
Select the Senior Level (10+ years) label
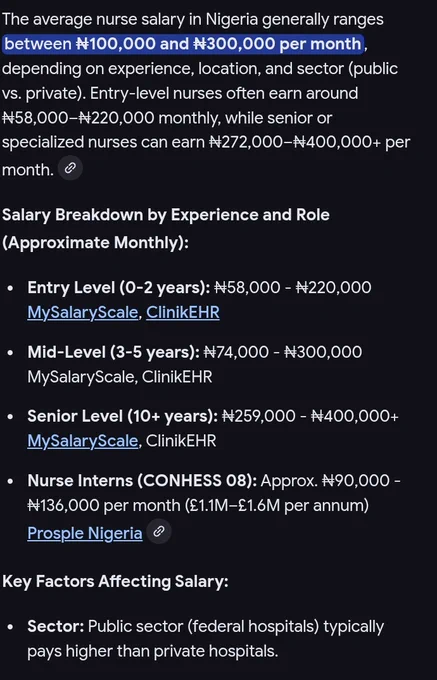[x=123, y=415]
